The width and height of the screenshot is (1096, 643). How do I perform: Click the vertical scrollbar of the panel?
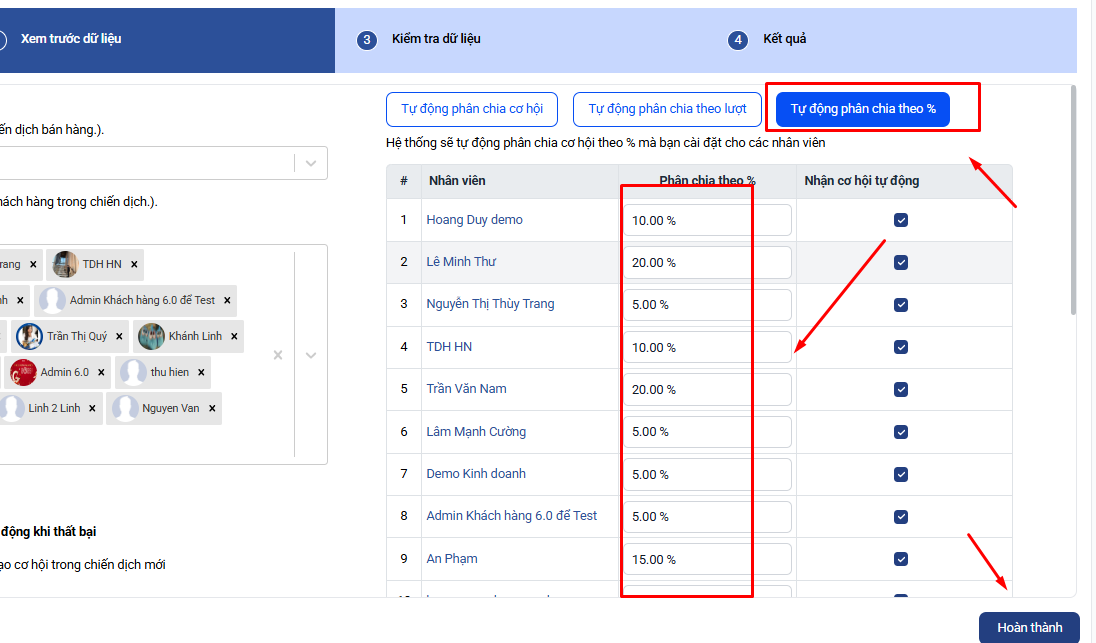tap(1074, 201)
